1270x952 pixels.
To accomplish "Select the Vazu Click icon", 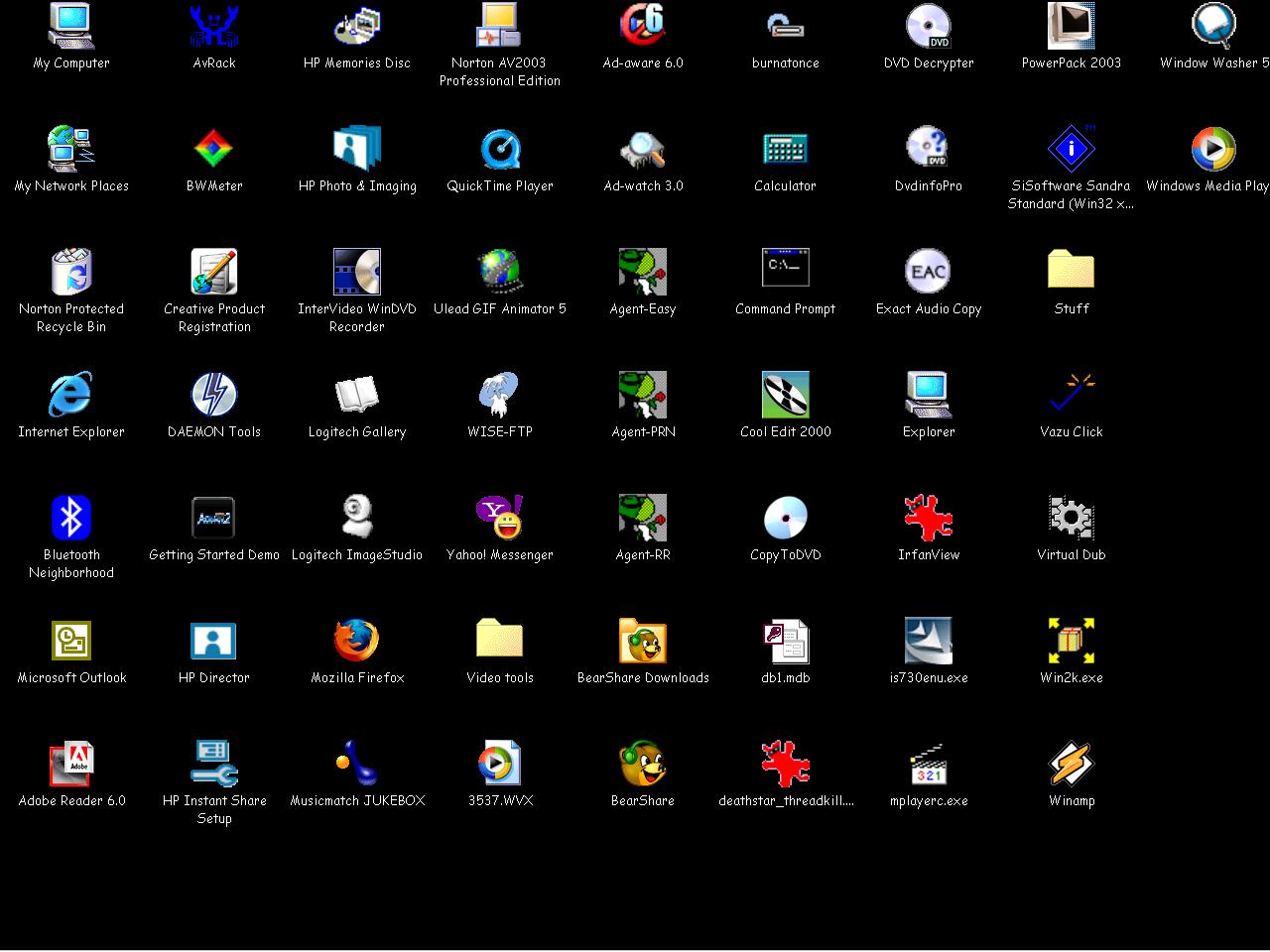I will coord(1072,395).
